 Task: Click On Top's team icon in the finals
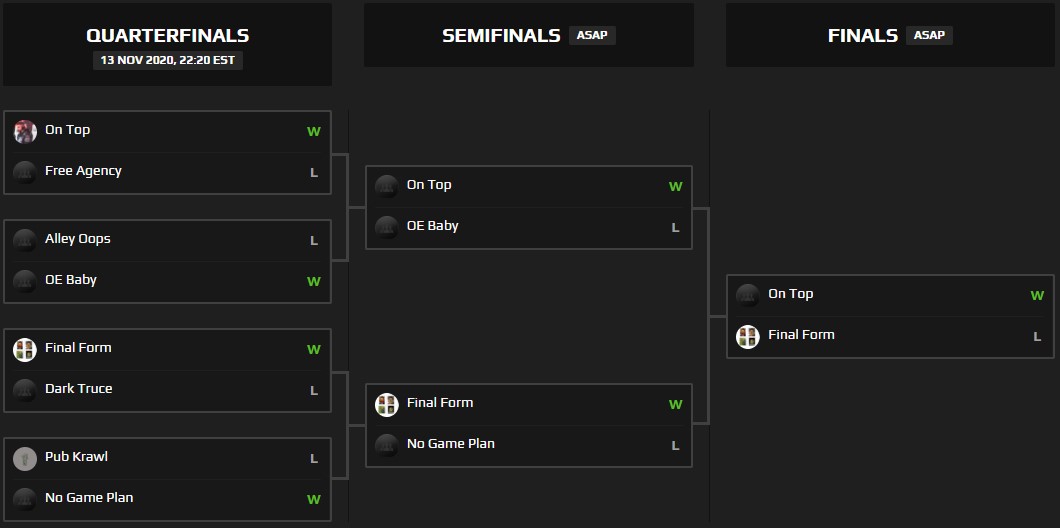pyautogui.click(x=748, y=295)
